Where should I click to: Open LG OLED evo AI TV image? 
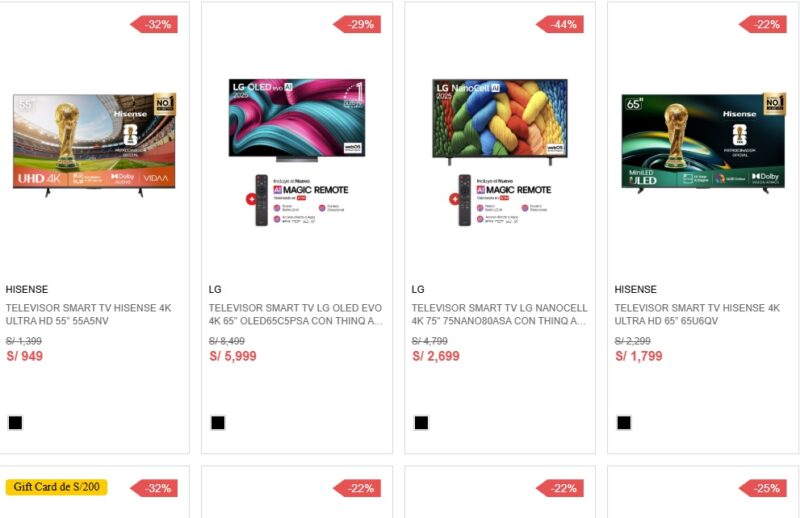click(x=297, y=152)
